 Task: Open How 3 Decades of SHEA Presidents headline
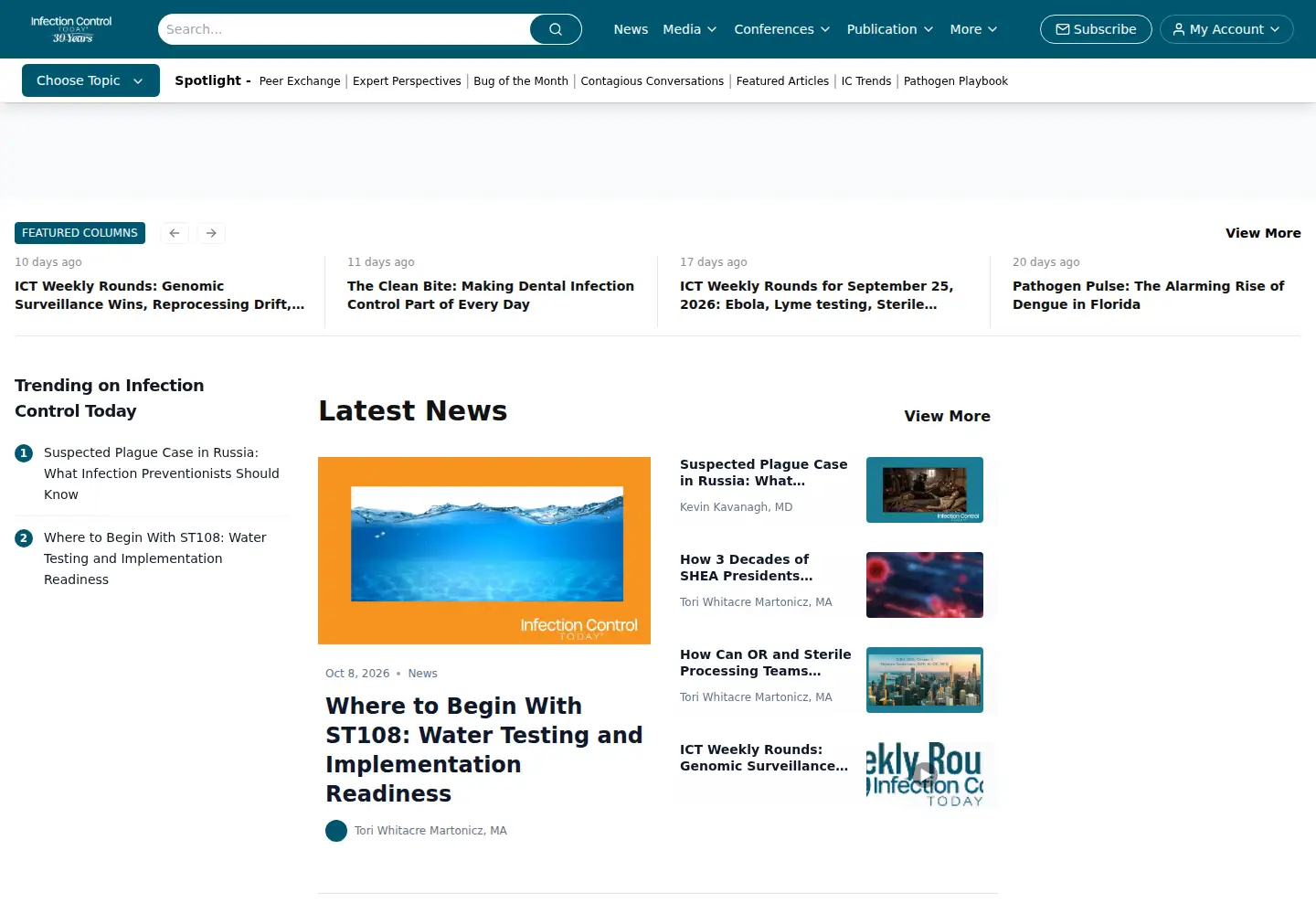(747, 568)
